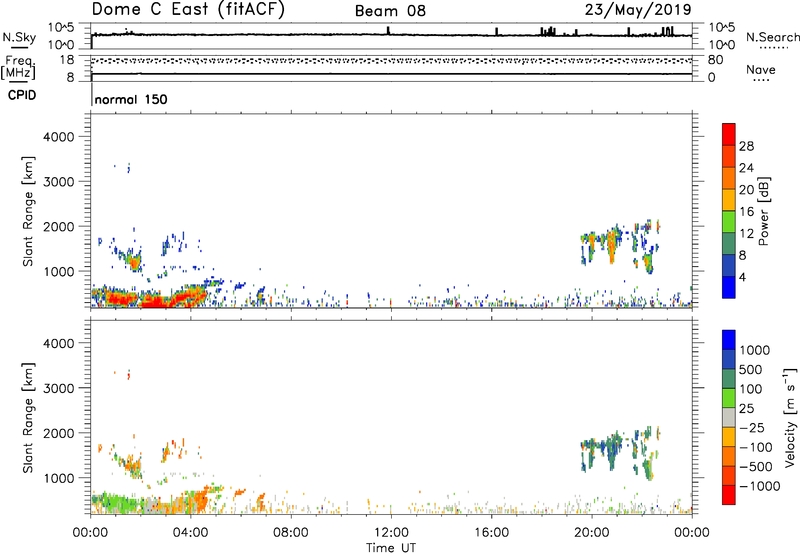Screen dimensions: 800x554
Task: Click the '08:00' time axis tick label
Action: (x=291, y=533)
